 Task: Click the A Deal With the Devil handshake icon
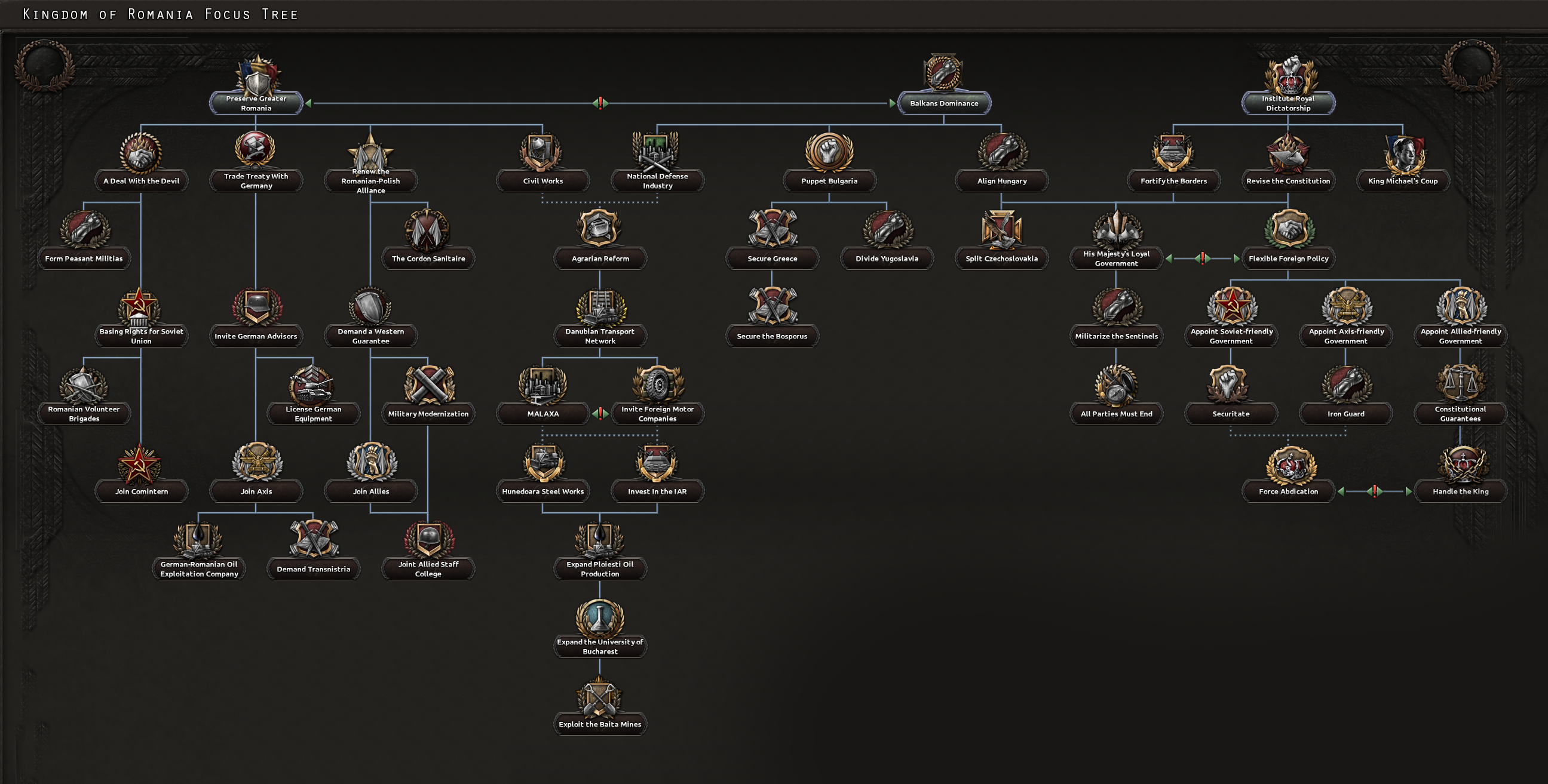point(140,153)
